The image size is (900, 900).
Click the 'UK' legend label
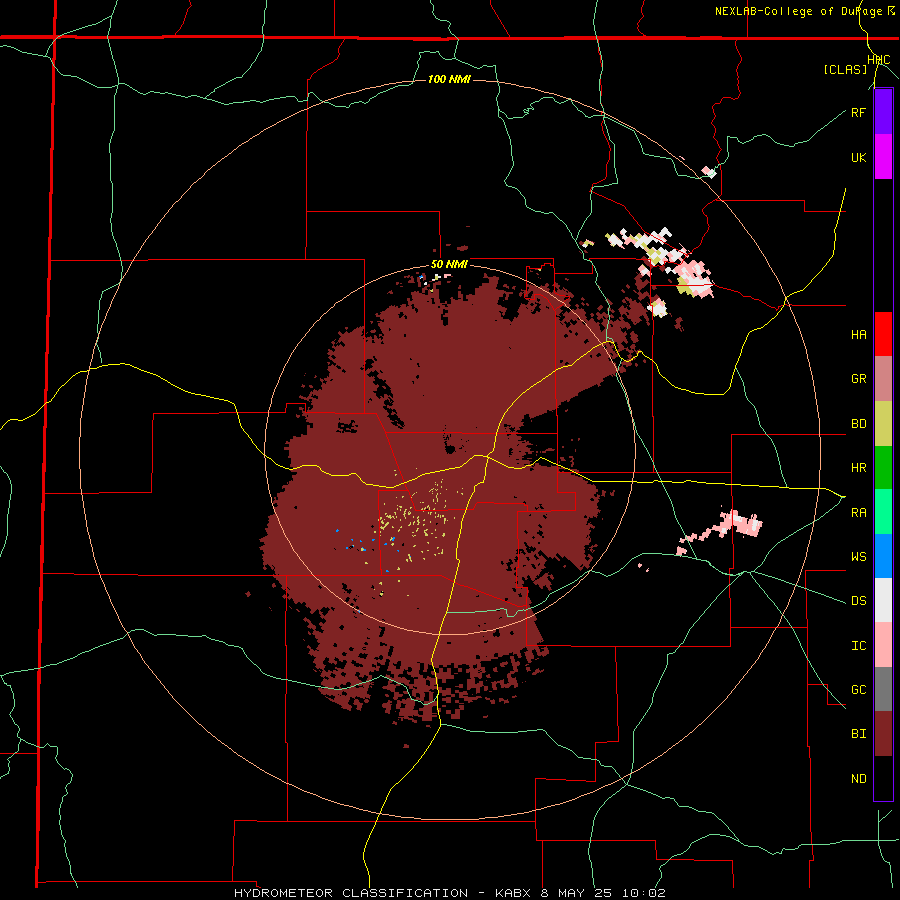coord(858,157)
